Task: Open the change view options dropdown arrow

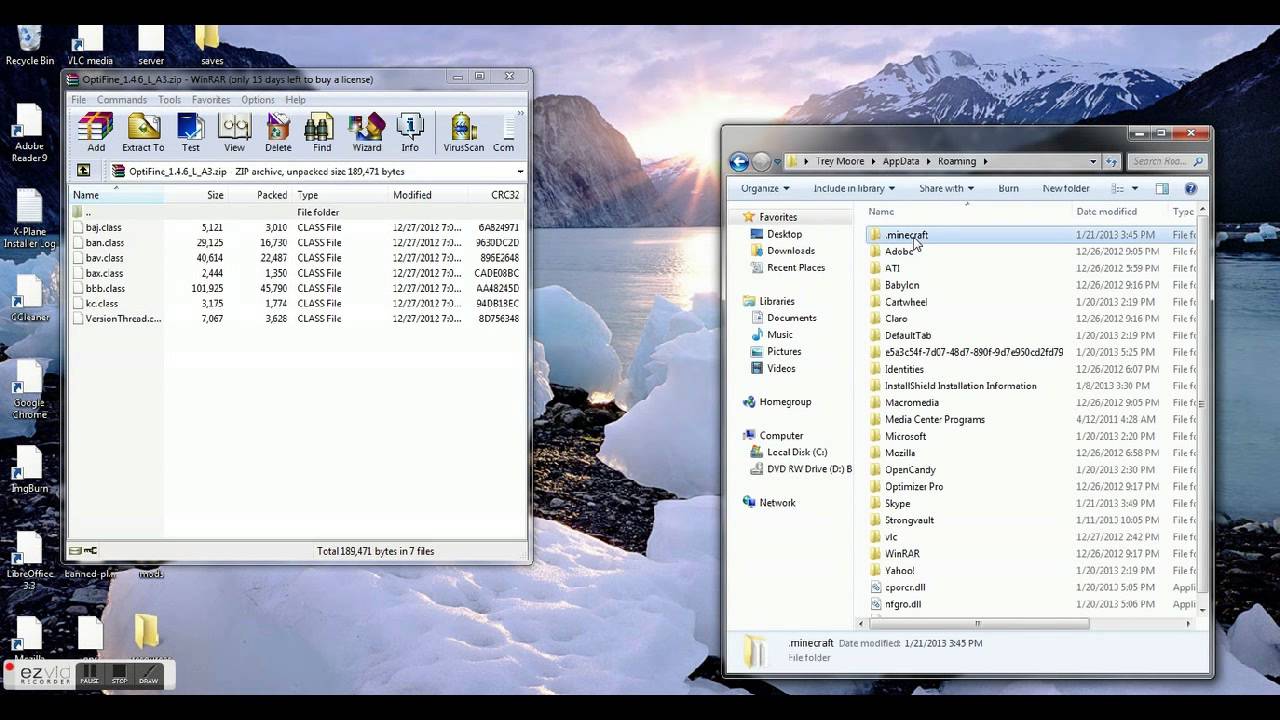Action: tap(1134, 188)
